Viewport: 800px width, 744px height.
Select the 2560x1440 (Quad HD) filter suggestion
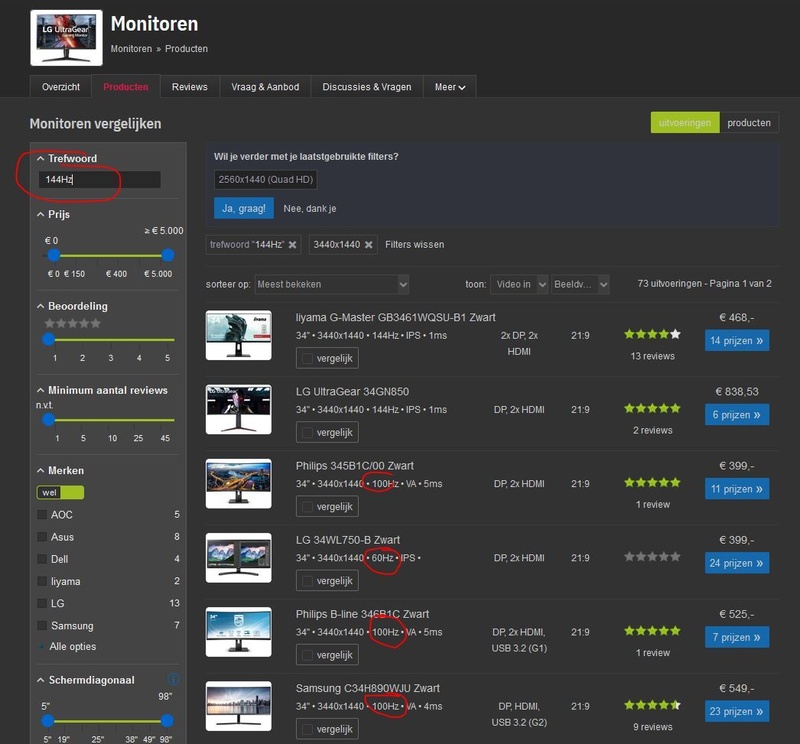pyautogui.click(x=265, y=180)
